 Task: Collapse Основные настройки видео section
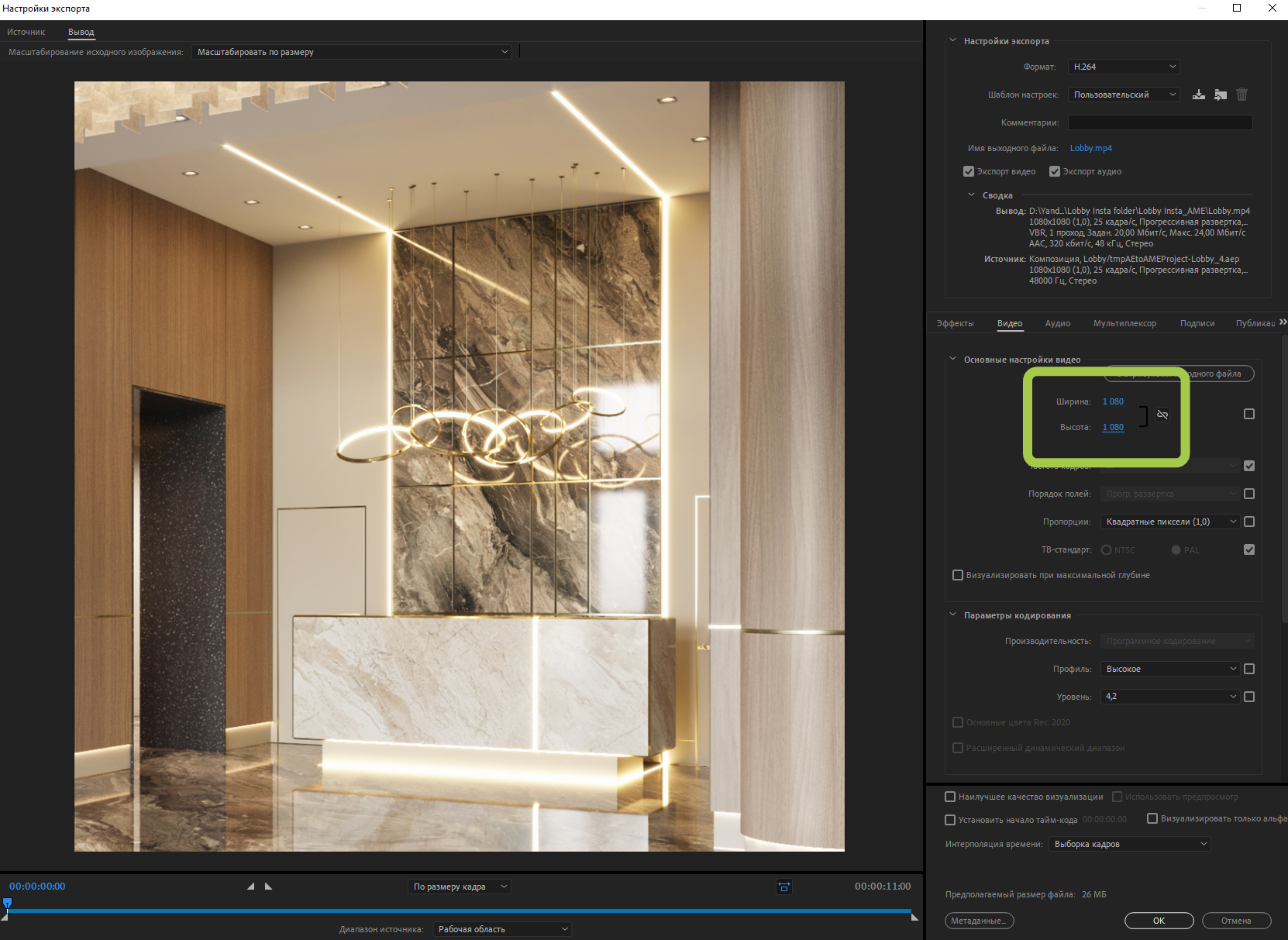(953, 359)
